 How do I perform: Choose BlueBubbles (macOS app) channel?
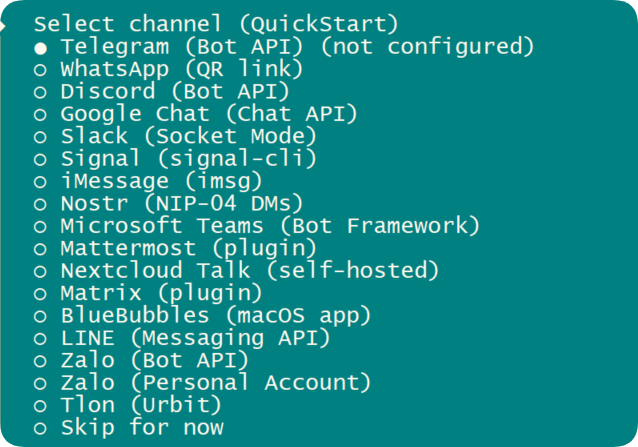tap(215, 316)
